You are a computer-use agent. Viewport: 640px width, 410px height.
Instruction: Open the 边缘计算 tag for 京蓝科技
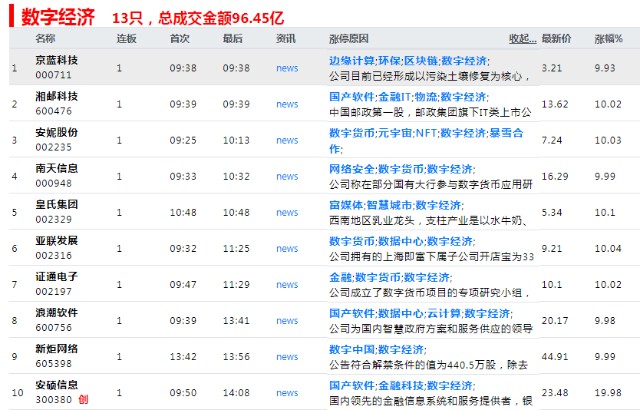[x=351, y=61]
